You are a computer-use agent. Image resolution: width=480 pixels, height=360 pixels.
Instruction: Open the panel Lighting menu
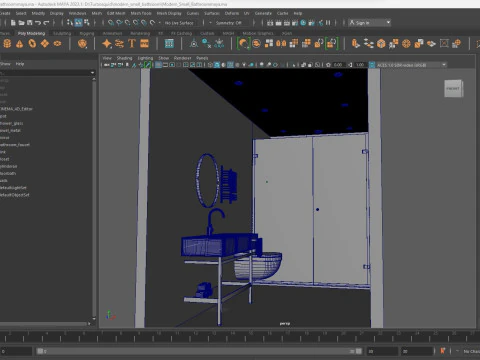[x=145, y=58]
